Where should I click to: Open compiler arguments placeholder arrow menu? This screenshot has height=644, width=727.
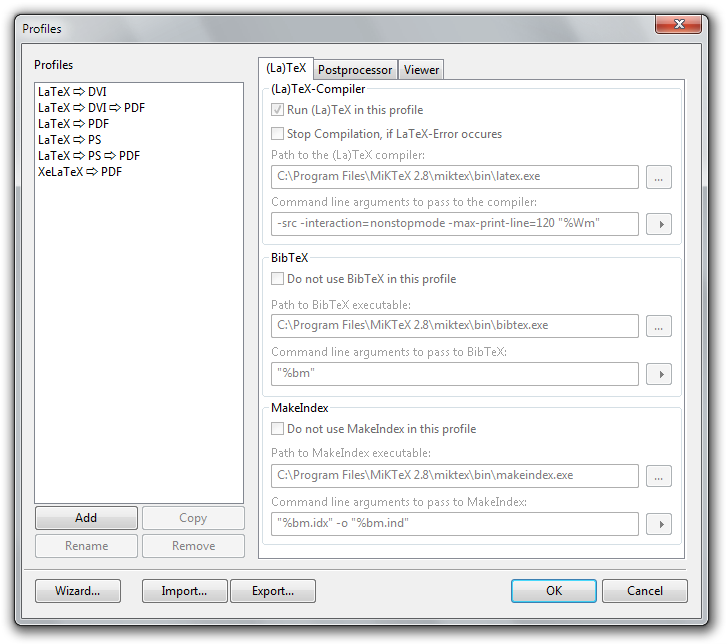point(658,224)
